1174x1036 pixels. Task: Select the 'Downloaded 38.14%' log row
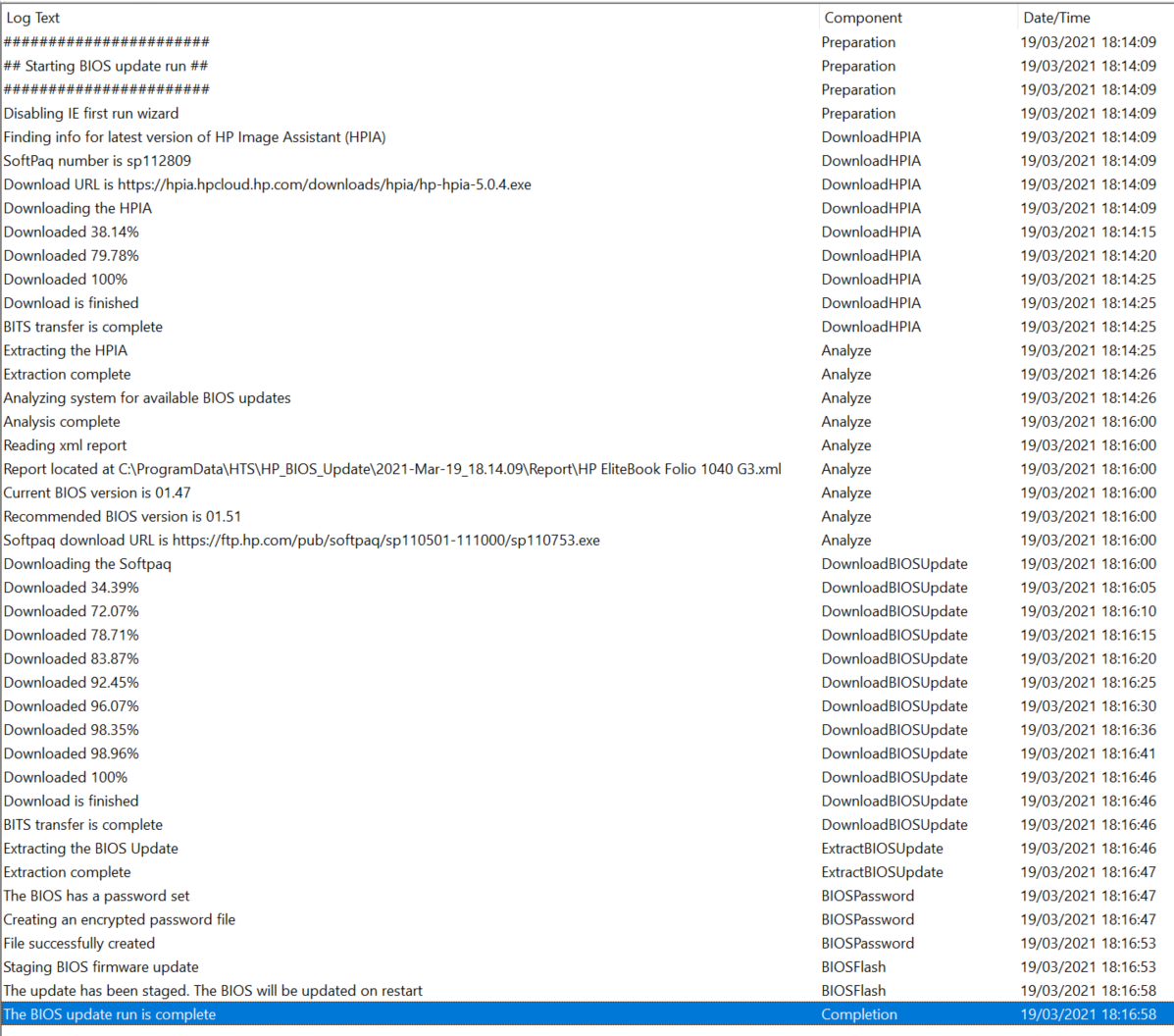[72, 232]
